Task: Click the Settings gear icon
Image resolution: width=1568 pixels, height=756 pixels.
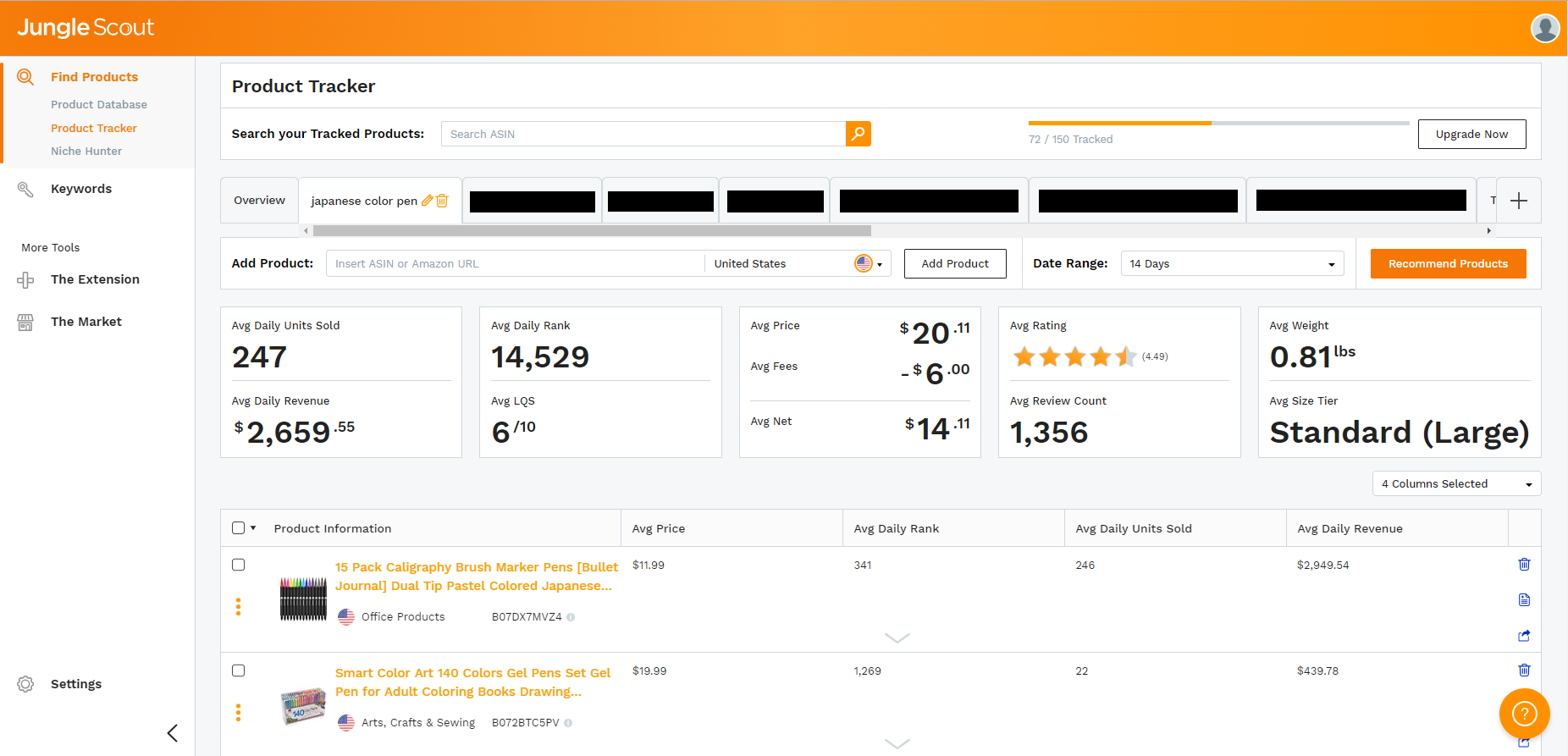Action: click(x=25, y=684)
